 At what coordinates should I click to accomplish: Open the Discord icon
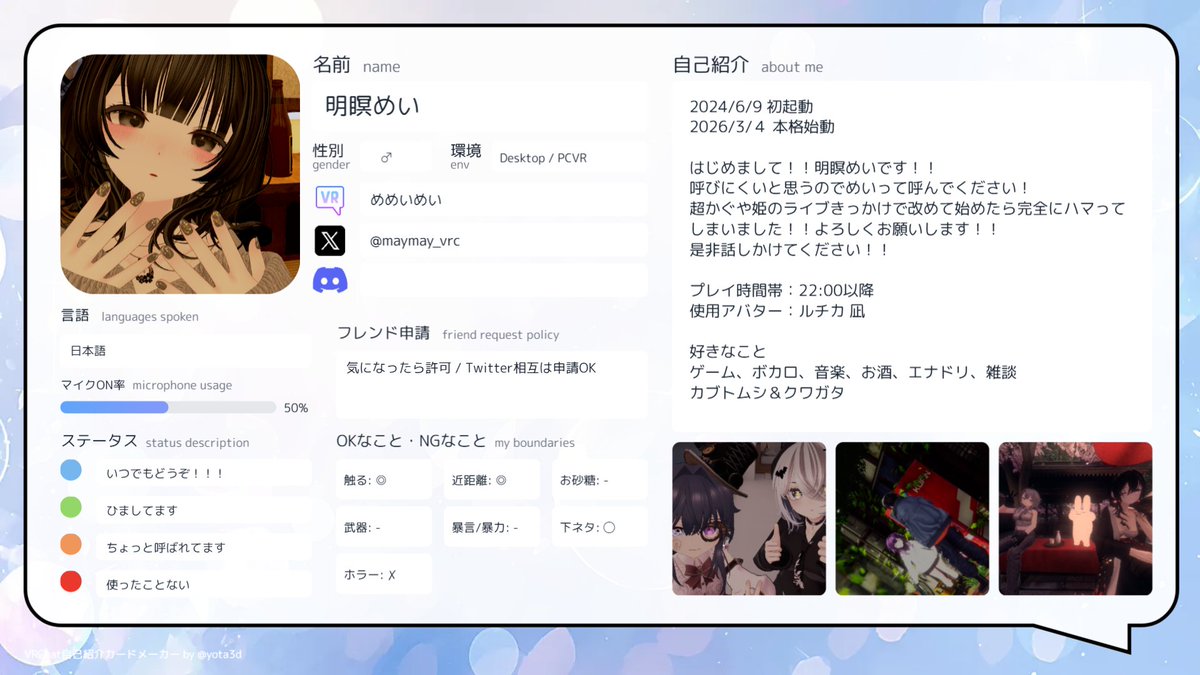click(331, 280)
